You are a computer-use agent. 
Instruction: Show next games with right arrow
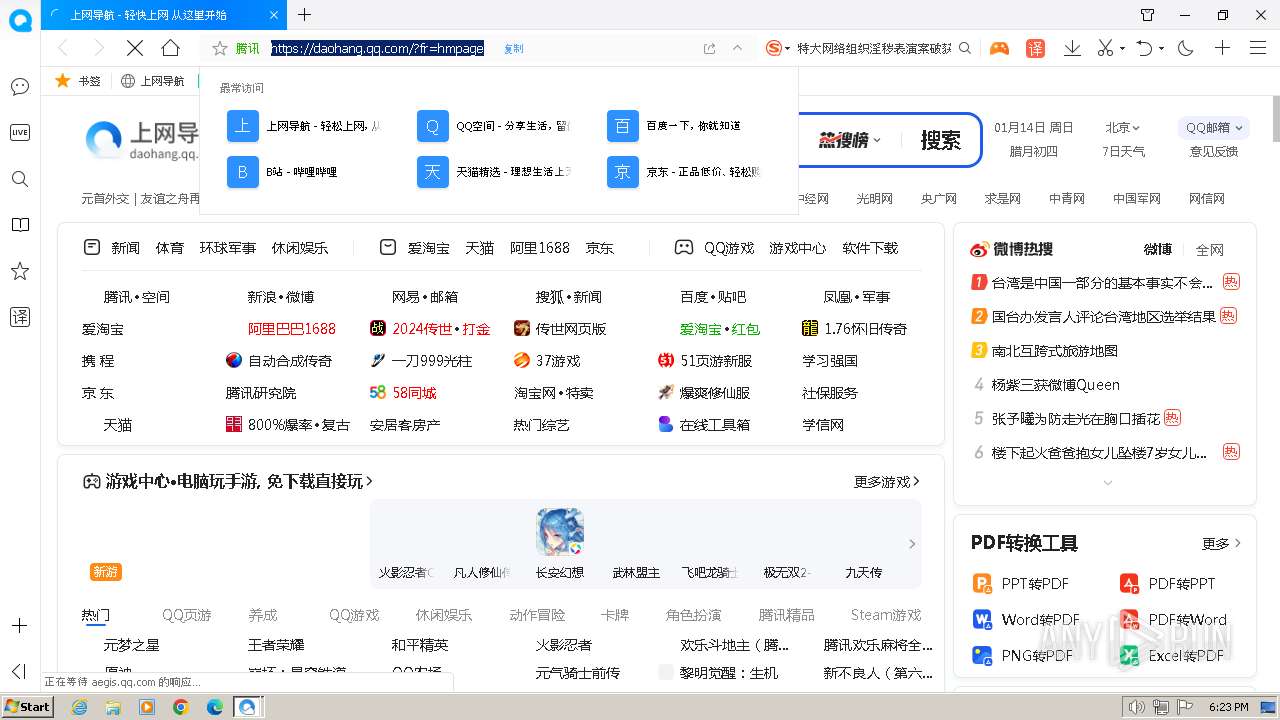click(x=912, y=544)
